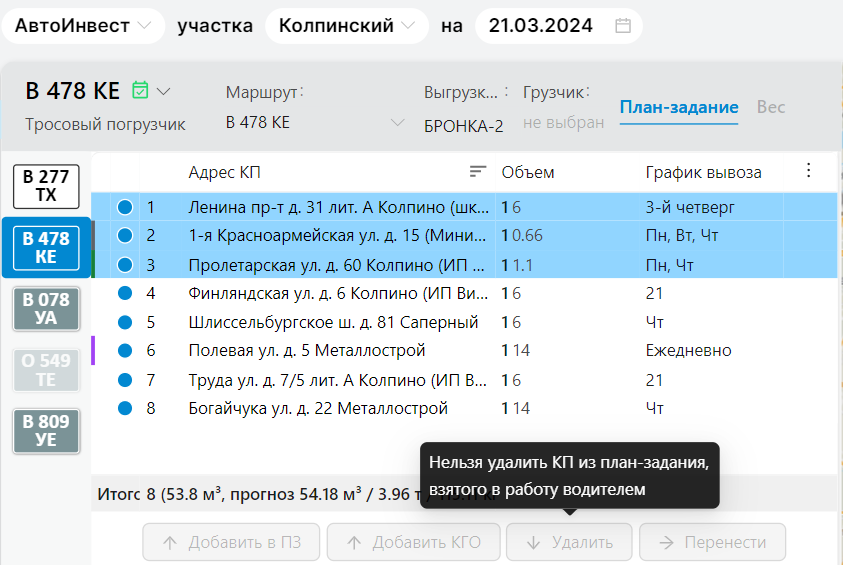Select the Труда ул. д. 7/5 row
This screenshot has width=843, height=565.
coord(338,380)
